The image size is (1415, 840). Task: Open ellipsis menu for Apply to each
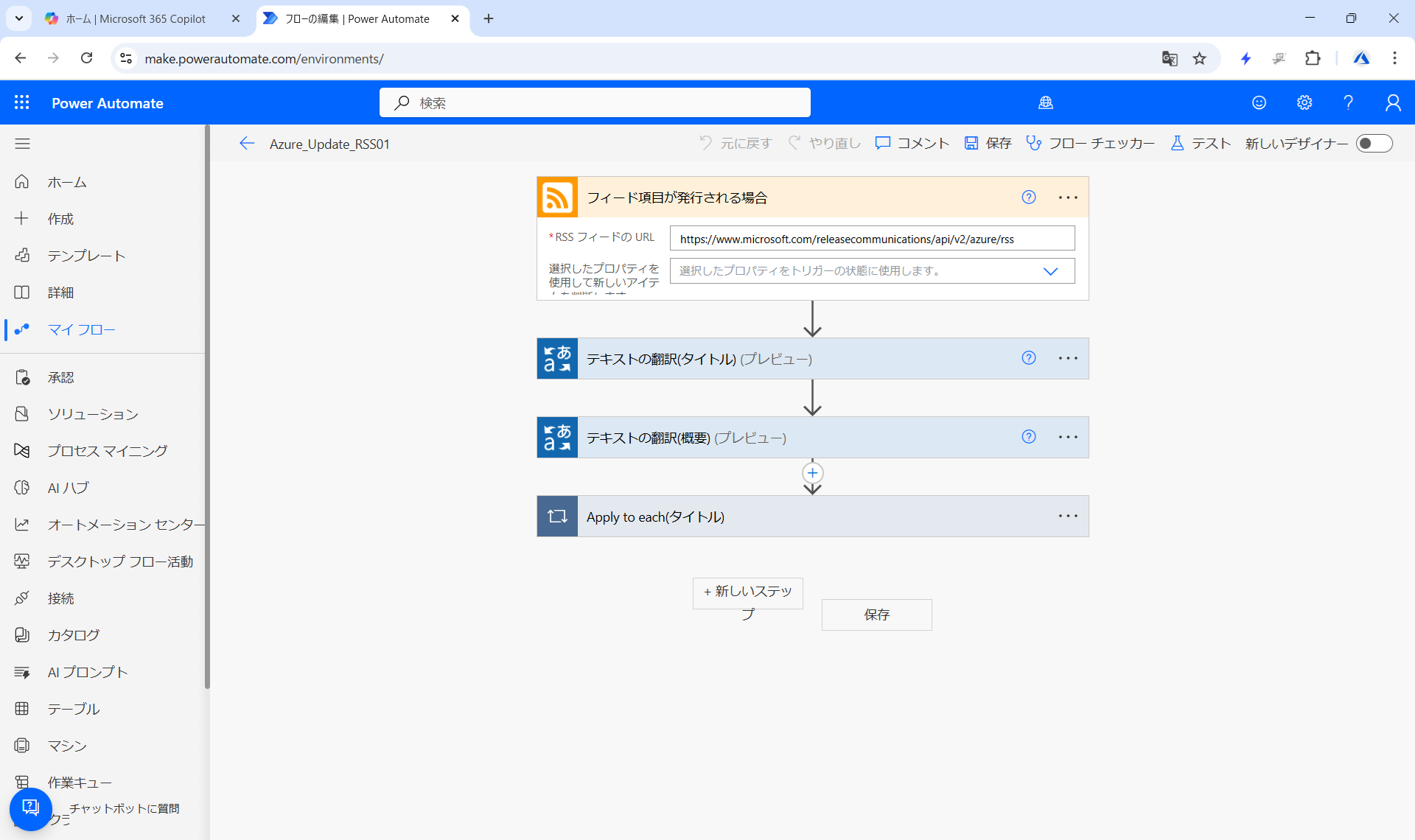point(1068,517)
